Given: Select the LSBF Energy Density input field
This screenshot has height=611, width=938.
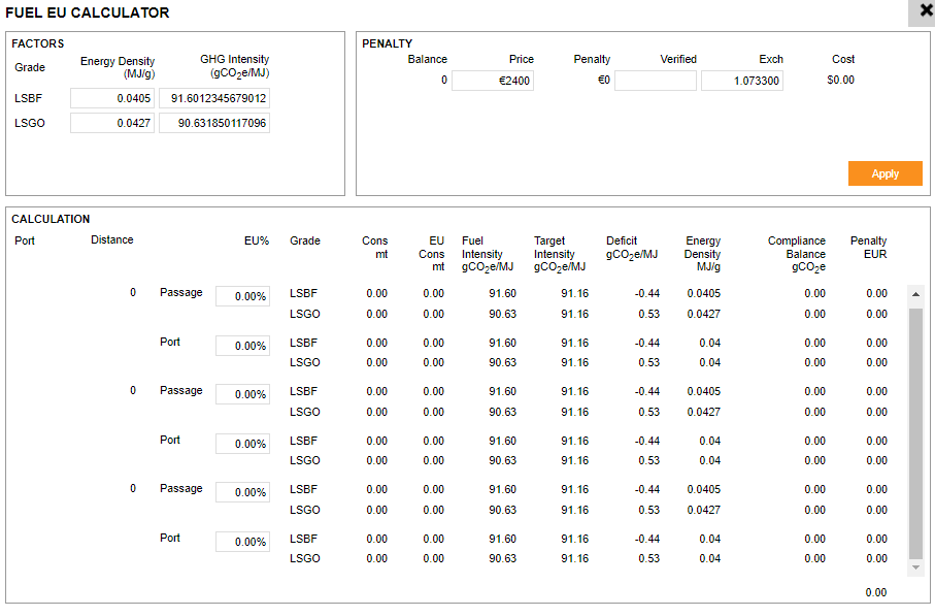Looking at the screenshot, I should pyautogui.click(x=112, y=98).
